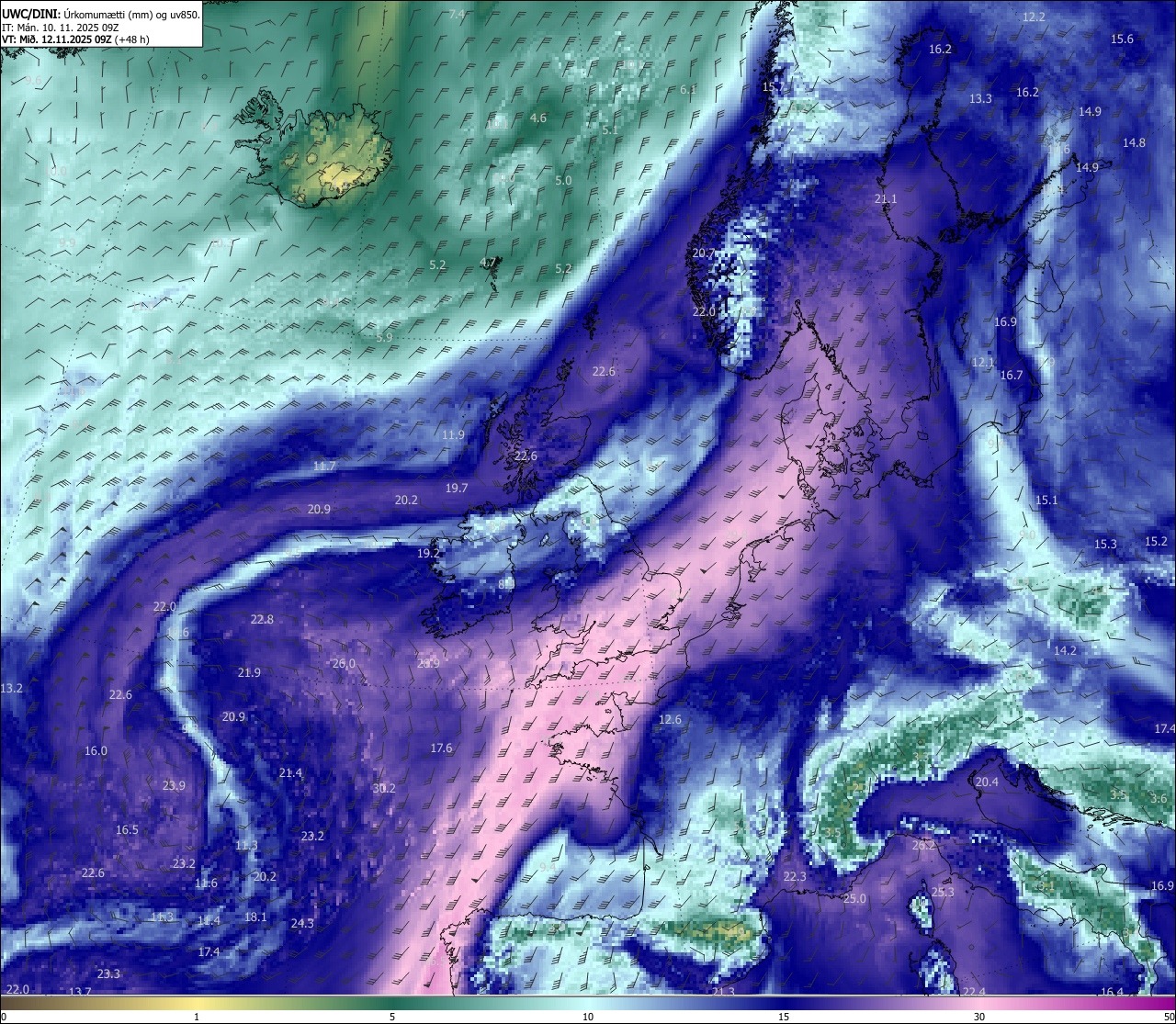Click the value label 21.1
This screenshot has height=1024, width=1176.
point(886,198)
